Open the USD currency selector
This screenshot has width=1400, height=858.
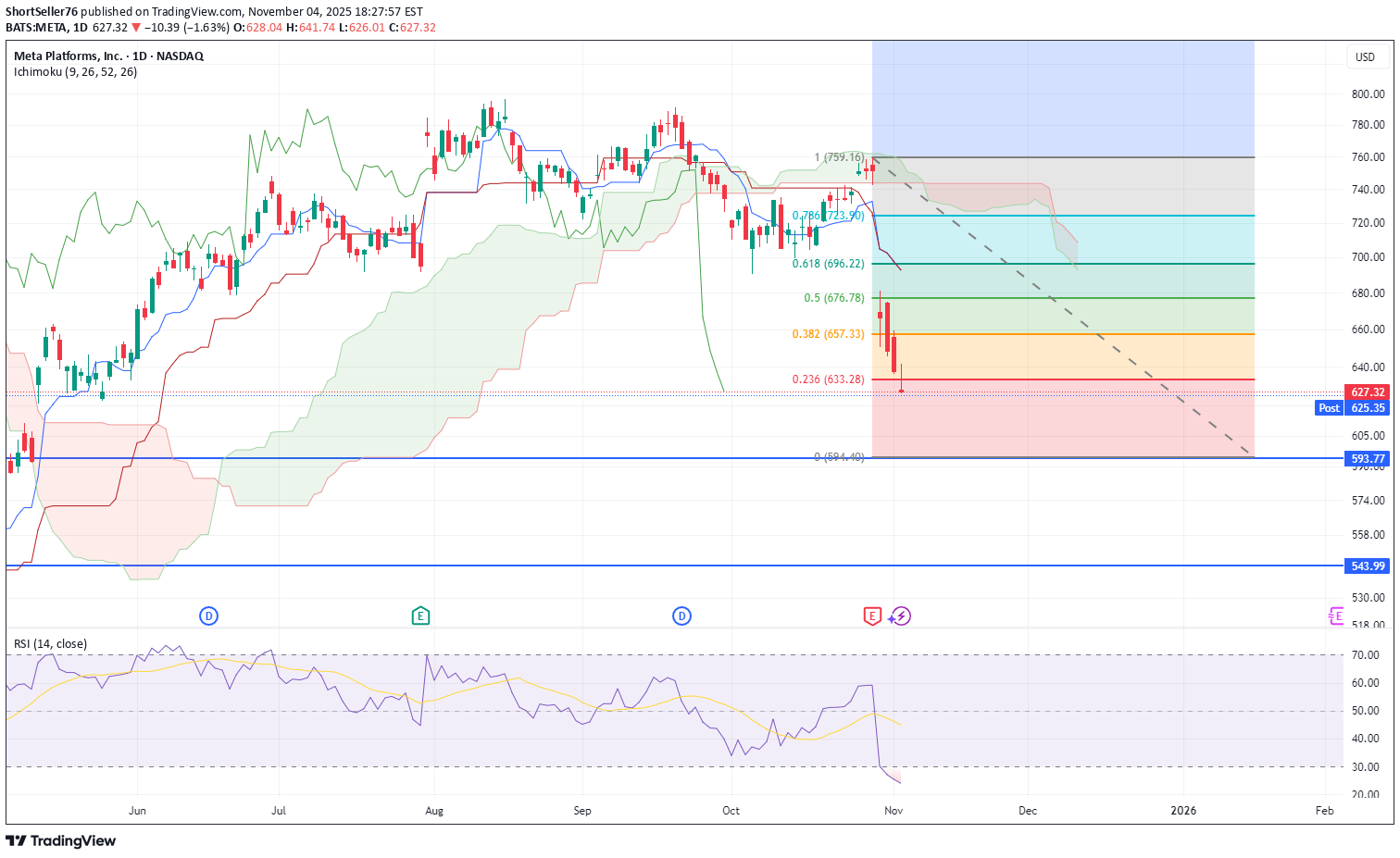tap(1365, 56)
